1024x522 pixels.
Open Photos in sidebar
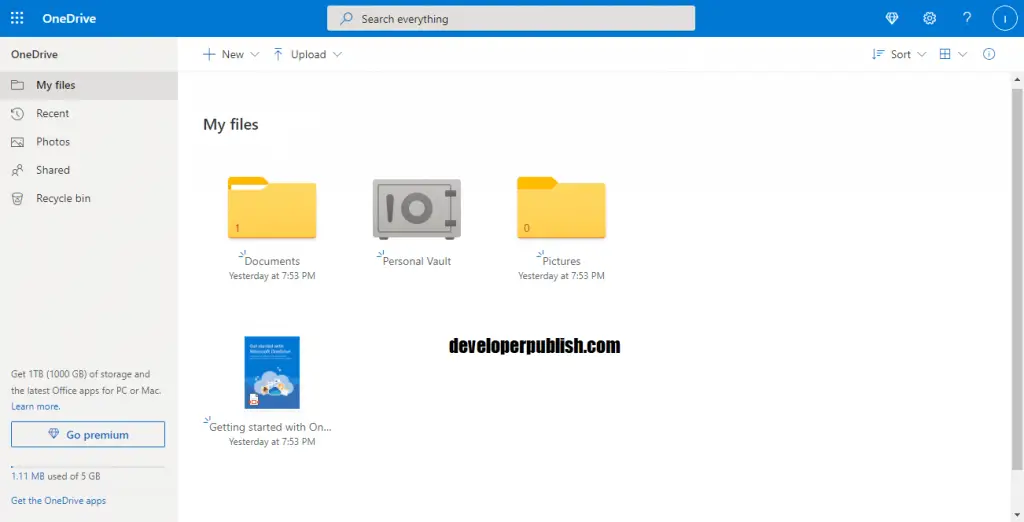[x=89, y=142]
